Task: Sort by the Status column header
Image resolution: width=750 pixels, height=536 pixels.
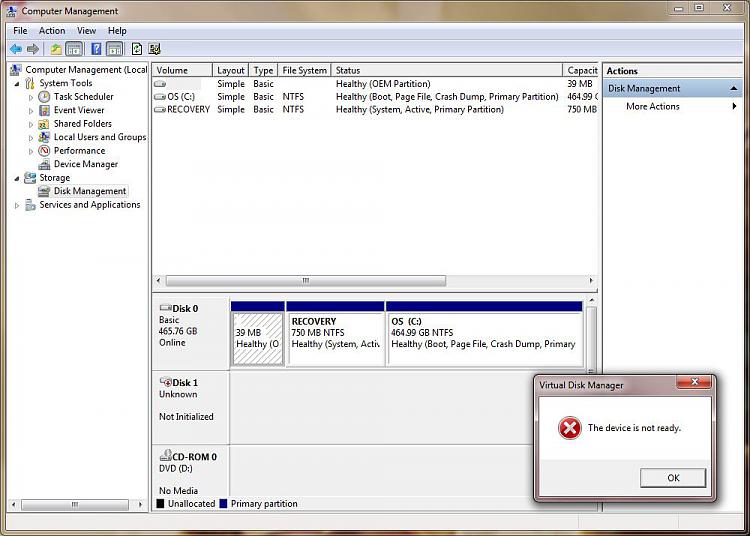Action: (447, 70)
